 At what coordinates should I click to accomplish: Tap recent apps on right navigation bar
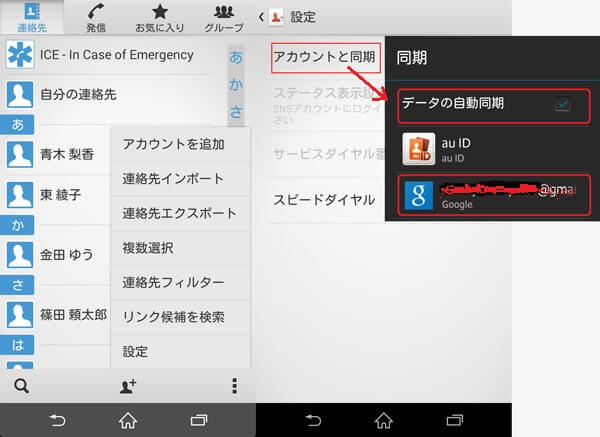coord(455,421)
